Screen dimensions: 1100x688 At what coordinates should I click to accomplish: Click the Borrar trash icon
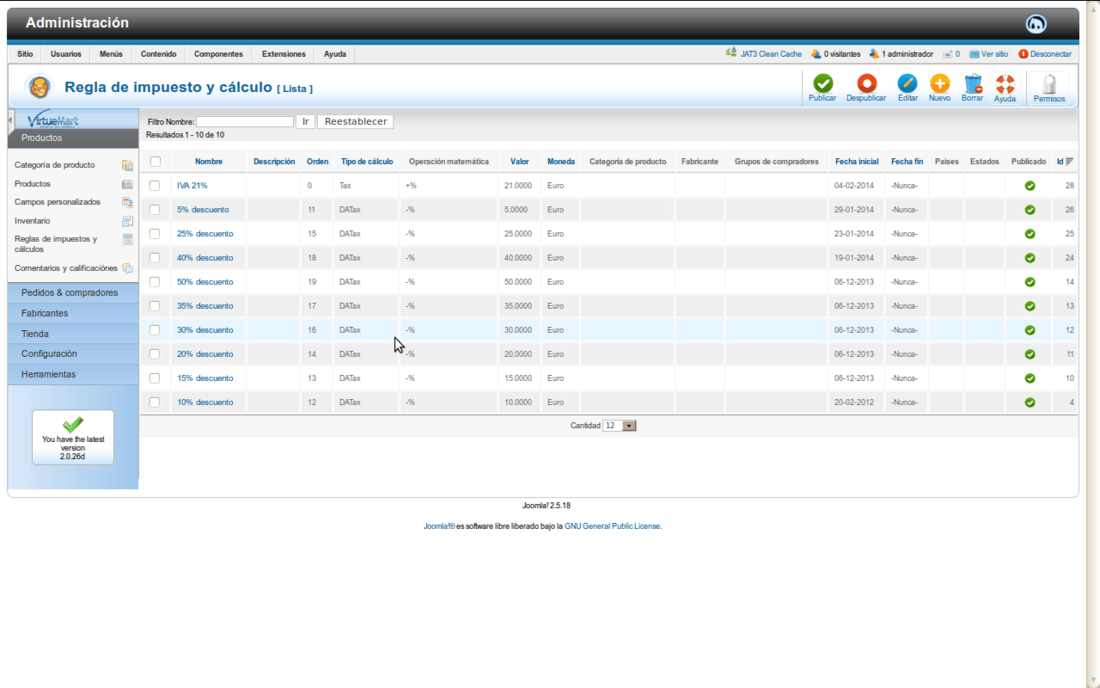pos(972,83)
